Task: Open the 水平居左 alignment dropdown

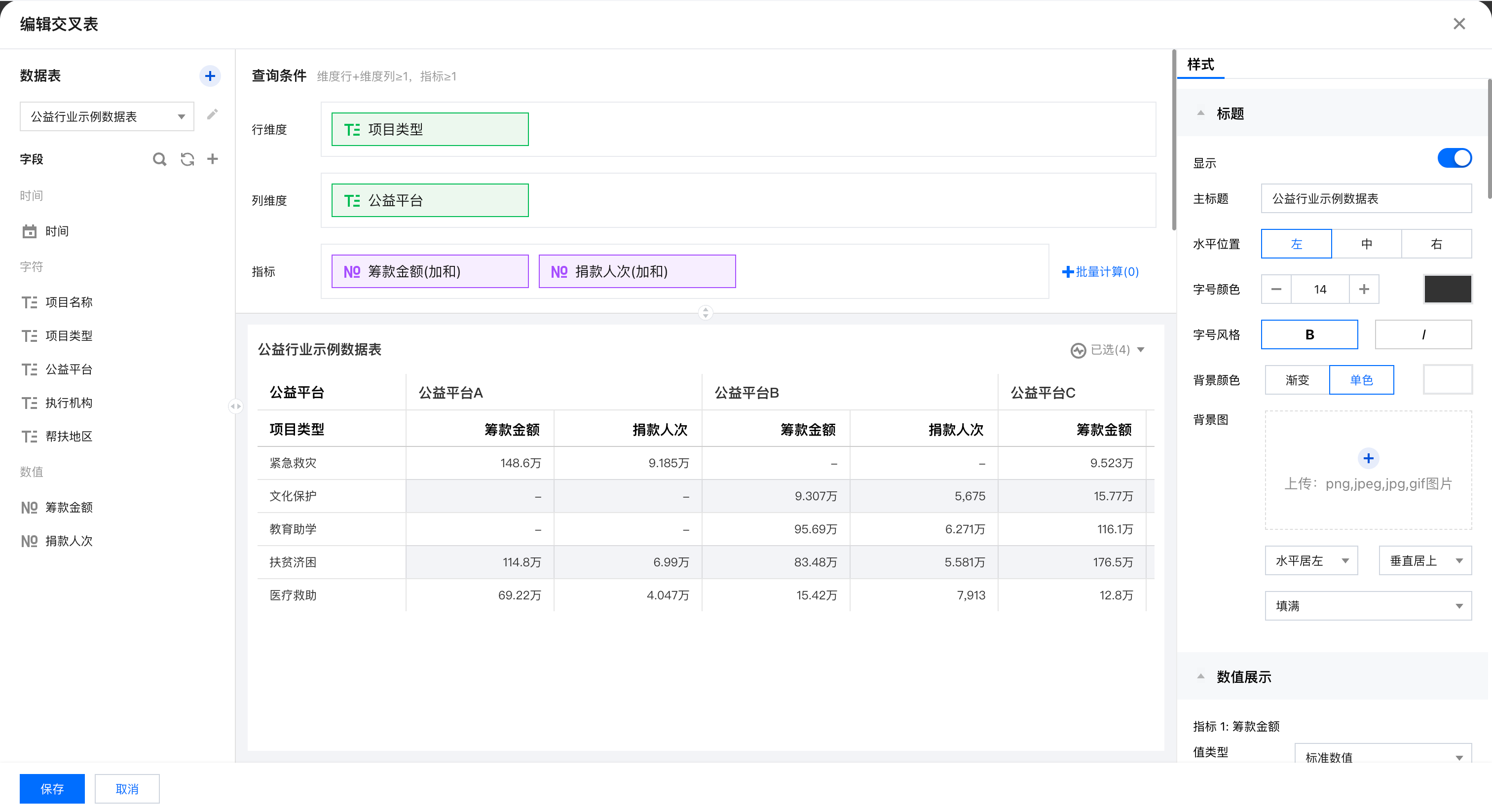Action: click(1311, 560)
